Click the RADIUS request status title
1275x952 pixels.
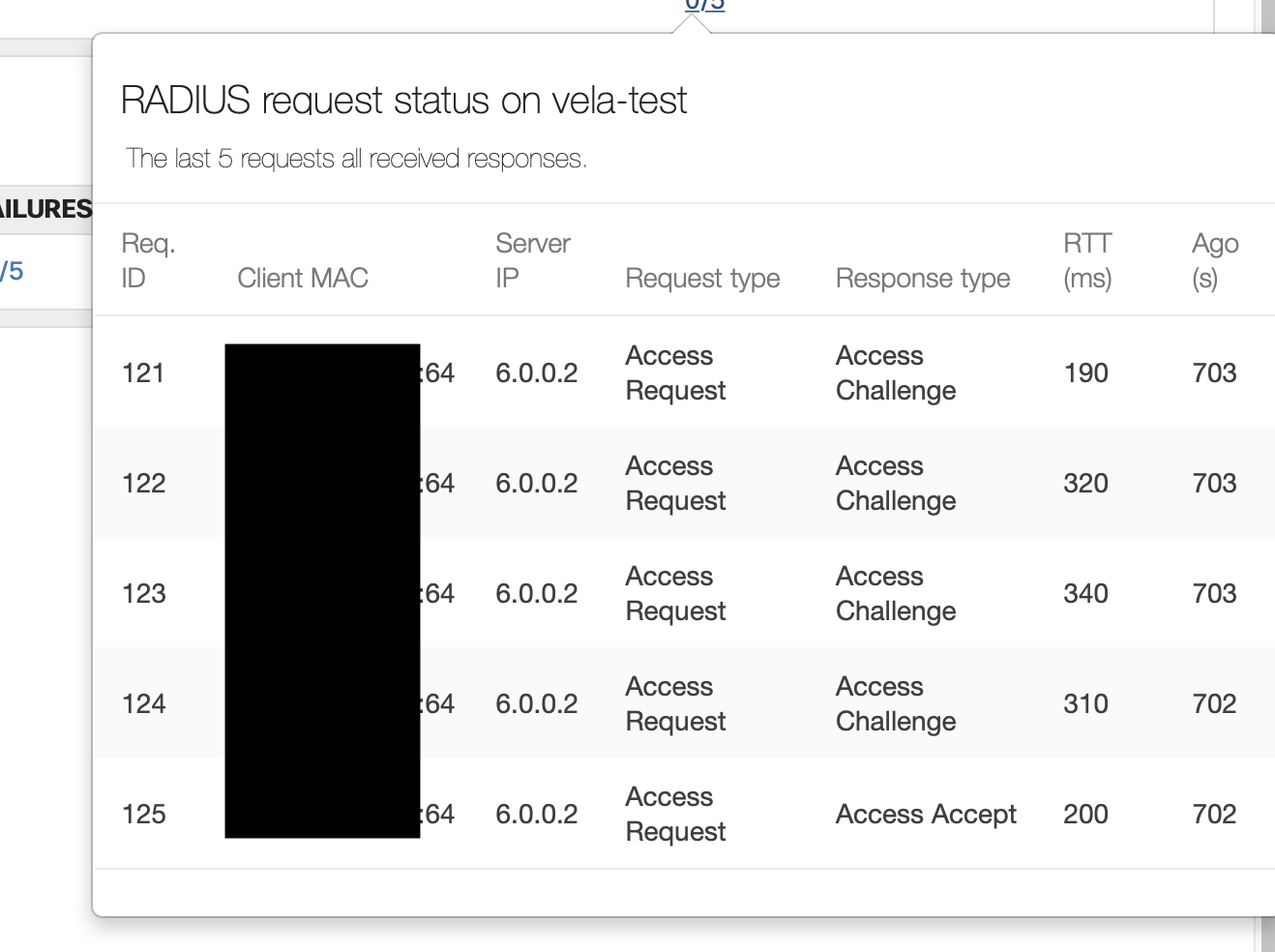pyautogui.click(x=403, y=101)
